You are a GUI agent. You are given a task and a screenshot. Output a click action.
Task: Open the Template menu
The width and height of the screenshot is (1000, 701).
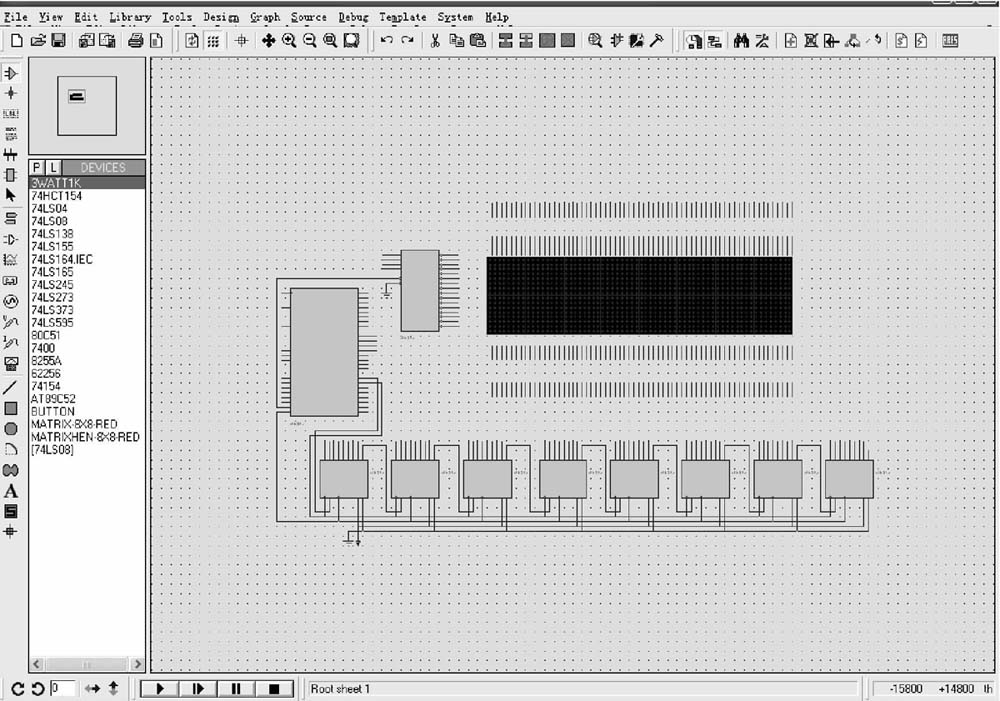pyautogui.click(x=402, y=17)
